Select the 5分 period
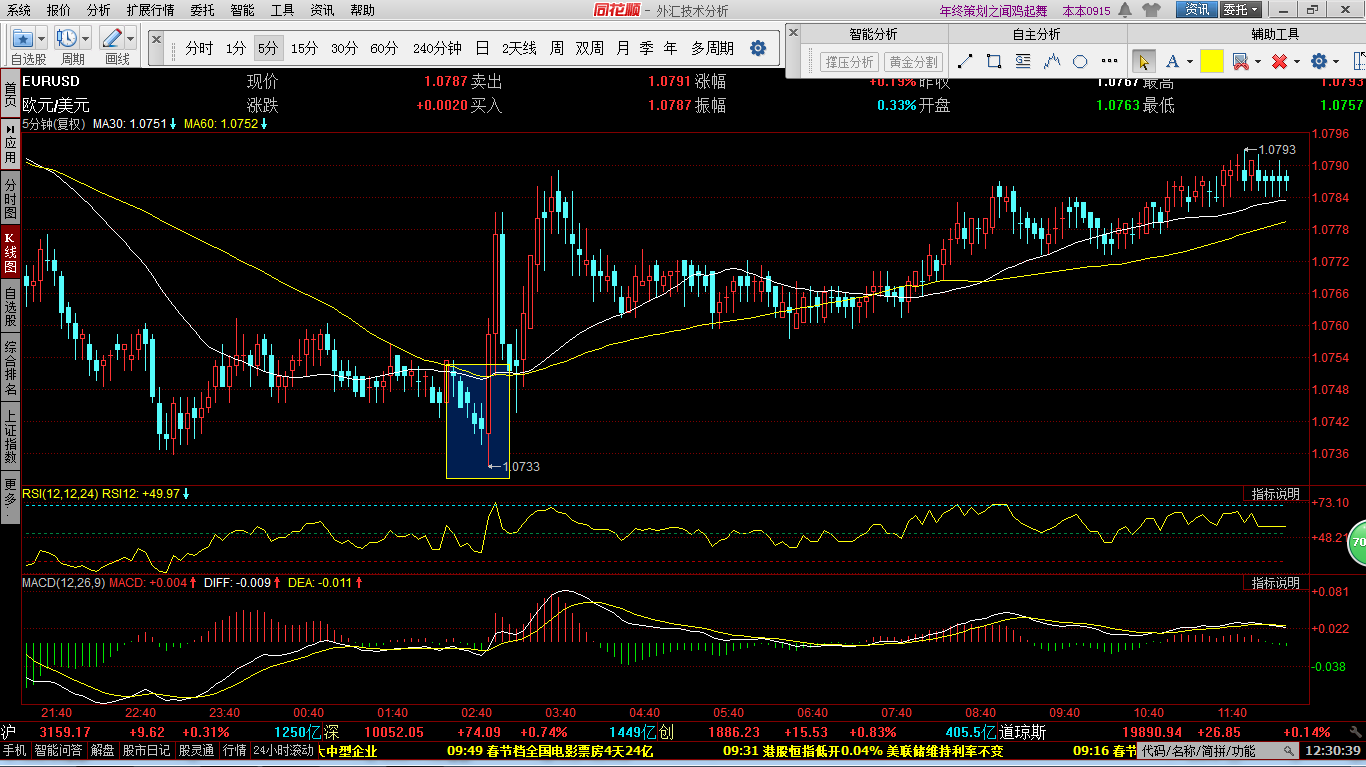1366x767 pixels. click(267, 48)
